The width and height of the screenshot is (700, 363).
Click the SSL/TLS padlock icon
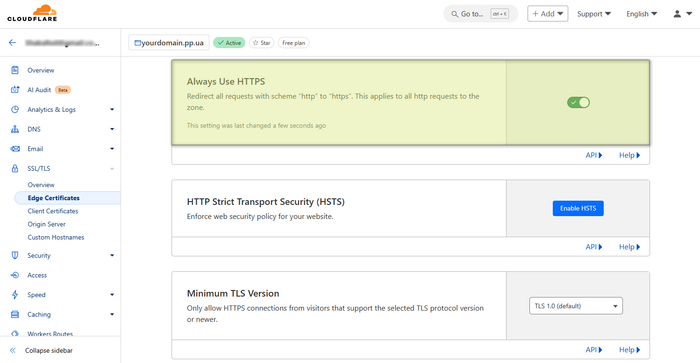click(x=15, y=168)
